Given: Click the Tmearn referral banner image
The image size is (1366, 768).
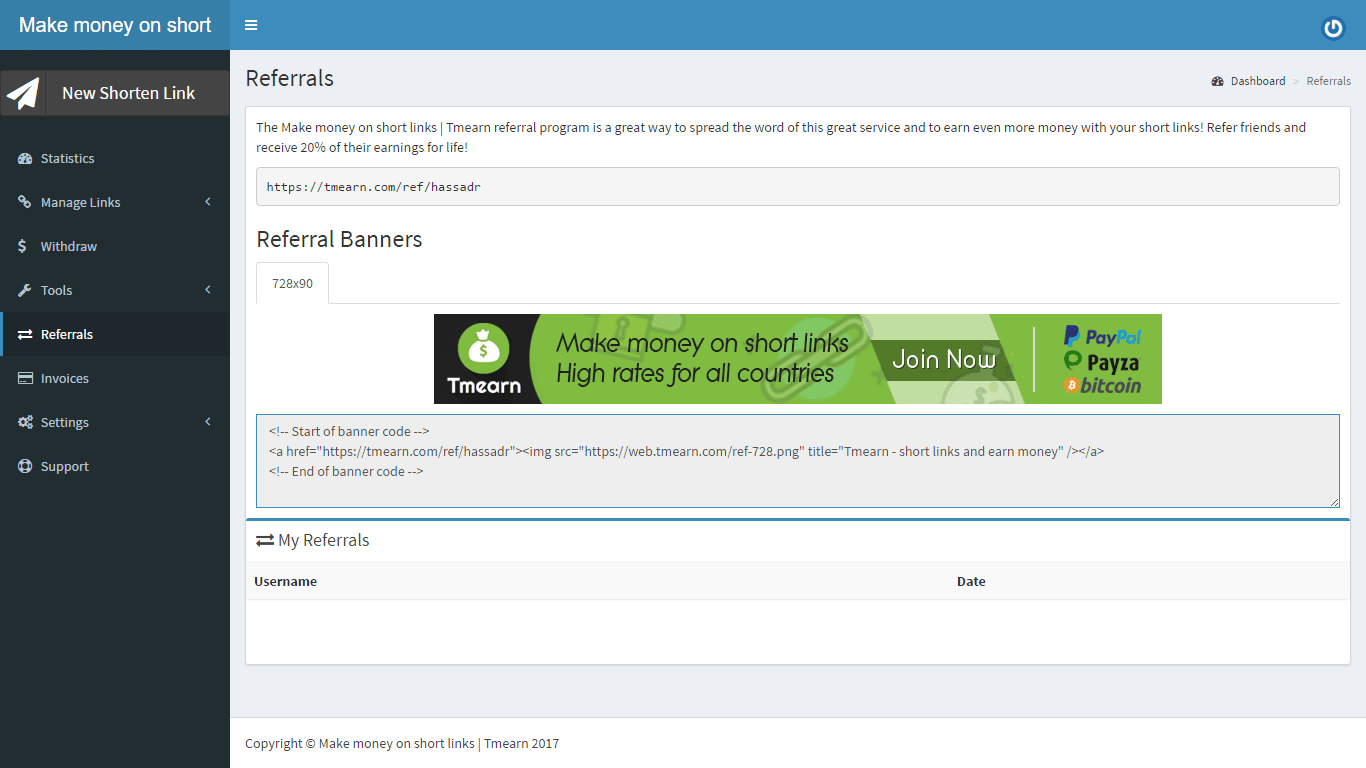Looking at the screenshot, I should (x=797, y=359).
